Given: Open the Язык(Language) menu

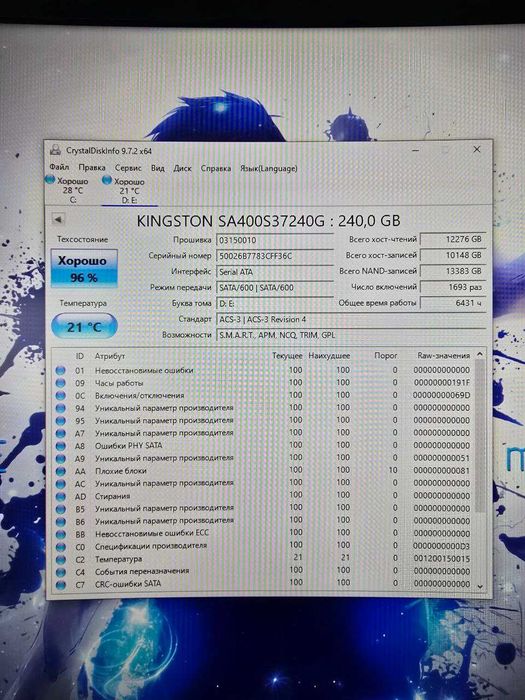Looking at the screenshot, I should [x=268, y=168].
